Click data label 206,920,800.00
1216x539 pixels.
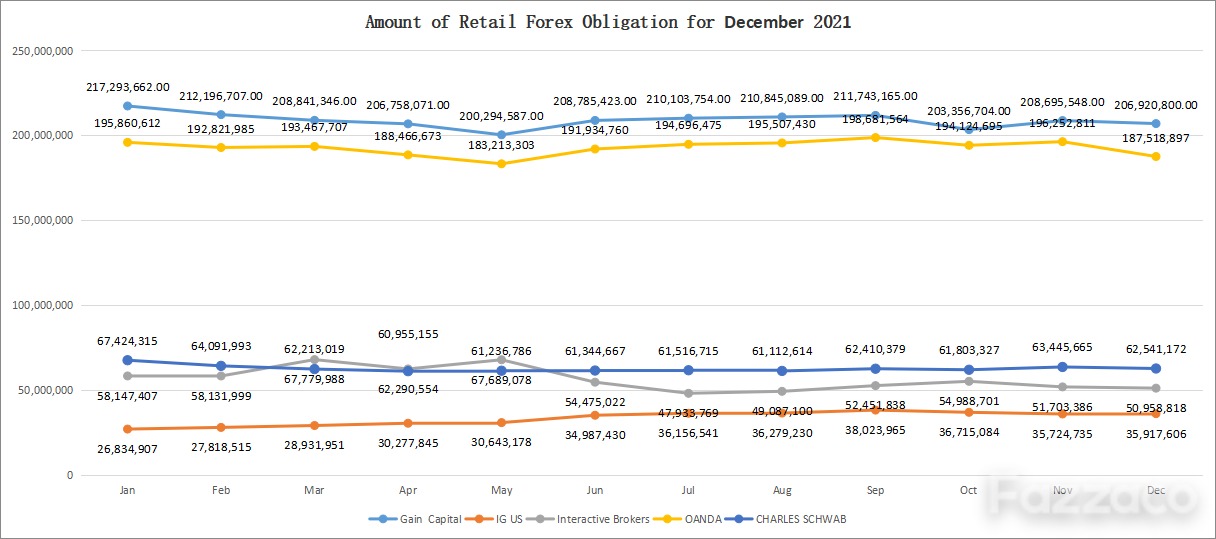pyautogui.click(x=1156, y=105)
